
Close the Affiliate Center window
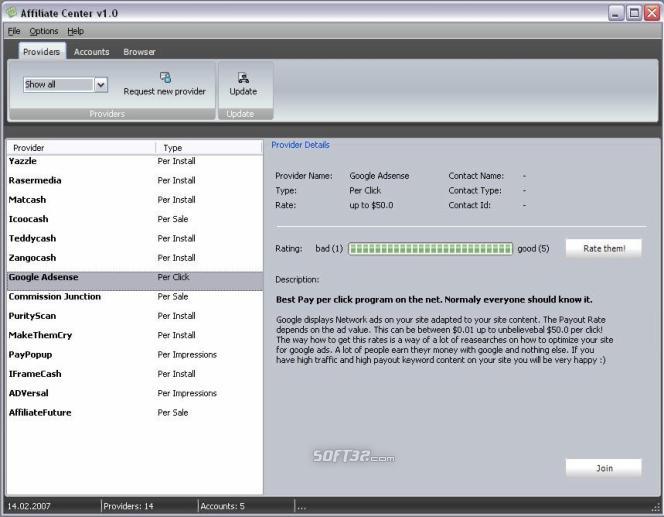point(652,13)
